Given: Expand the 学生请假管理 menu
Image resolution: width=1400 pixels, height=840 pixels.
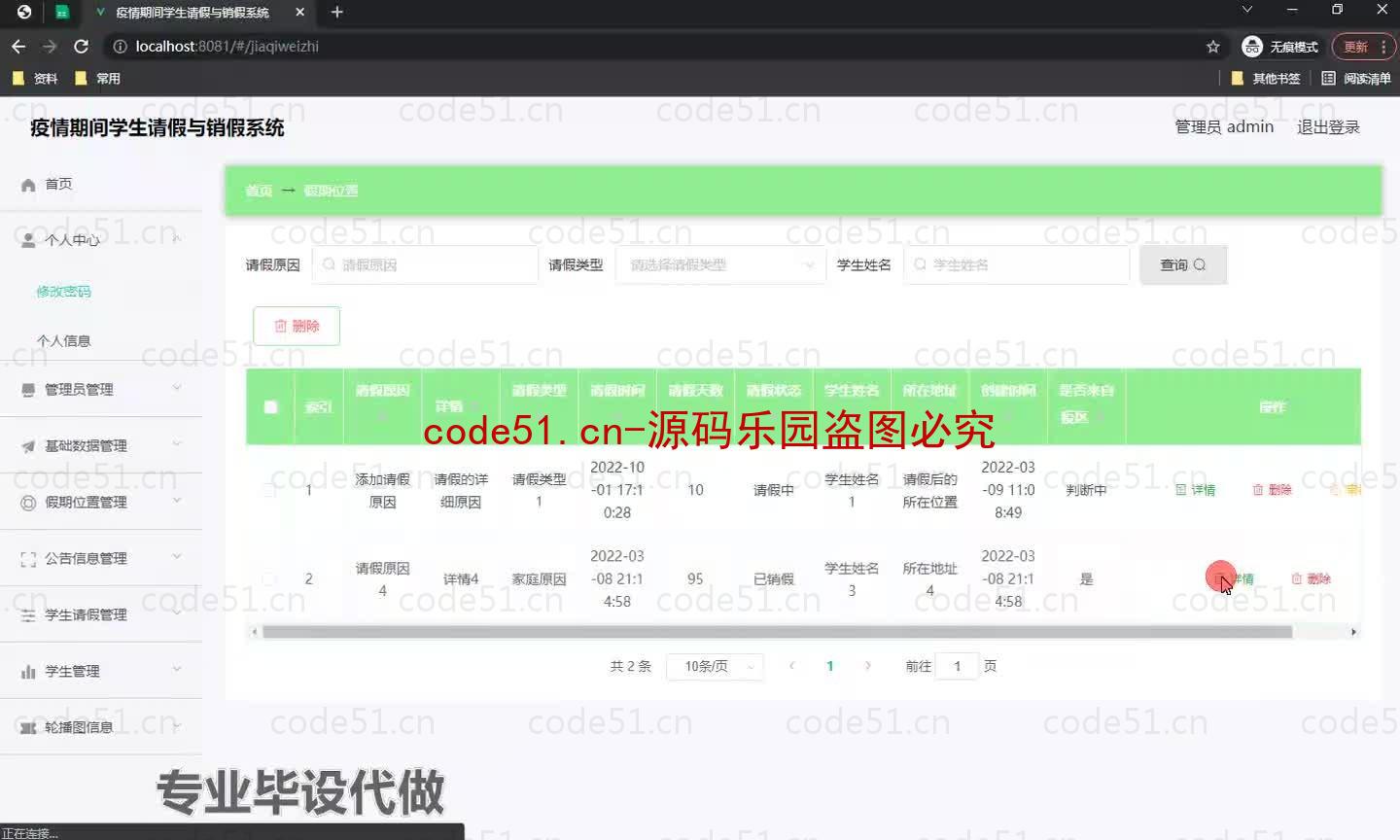Looking at the screenshot, I should pyautogui.click(x=177, y=613).
